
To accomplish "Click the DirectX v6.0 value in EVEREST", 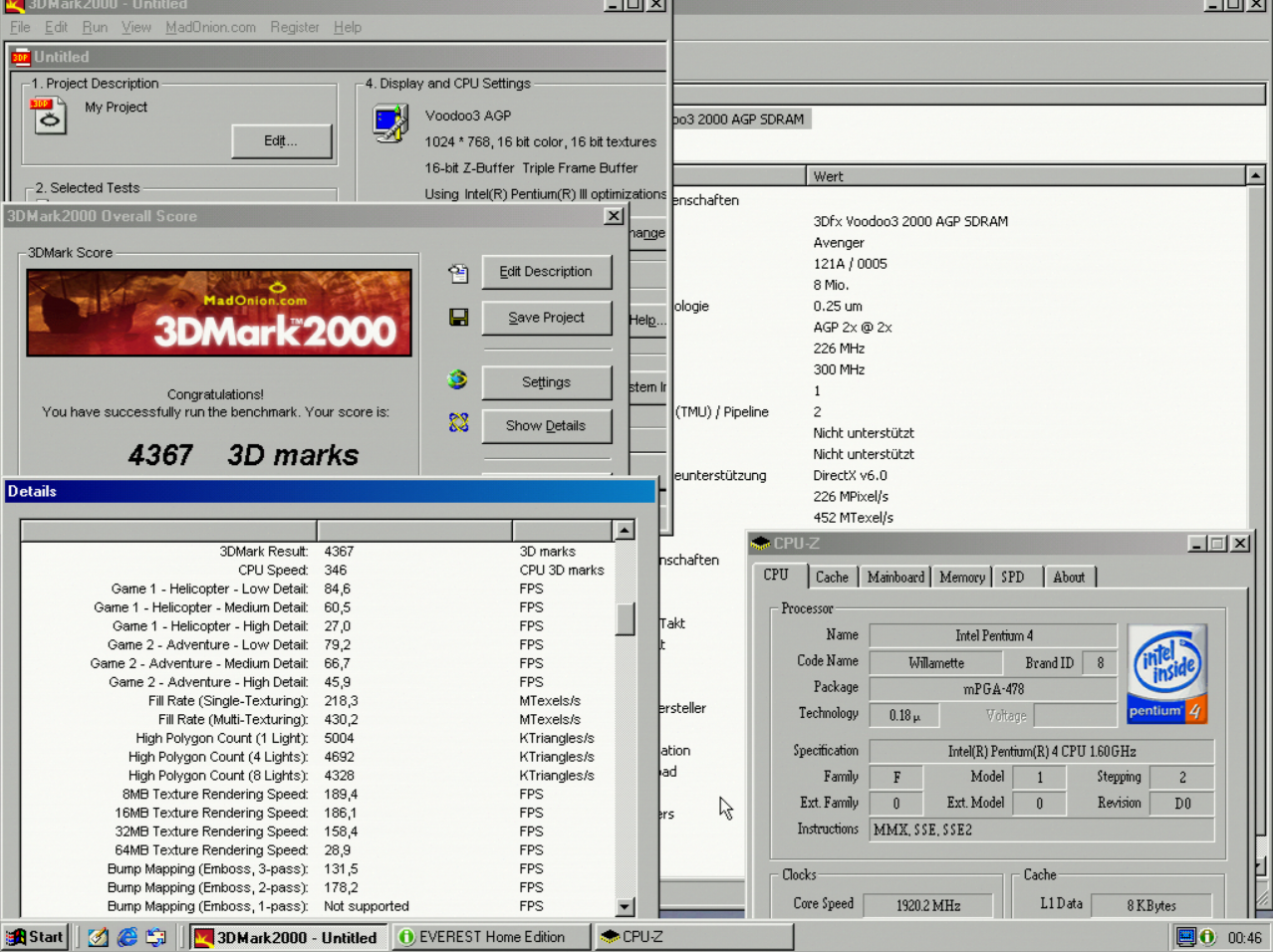I will click(850, 475).
